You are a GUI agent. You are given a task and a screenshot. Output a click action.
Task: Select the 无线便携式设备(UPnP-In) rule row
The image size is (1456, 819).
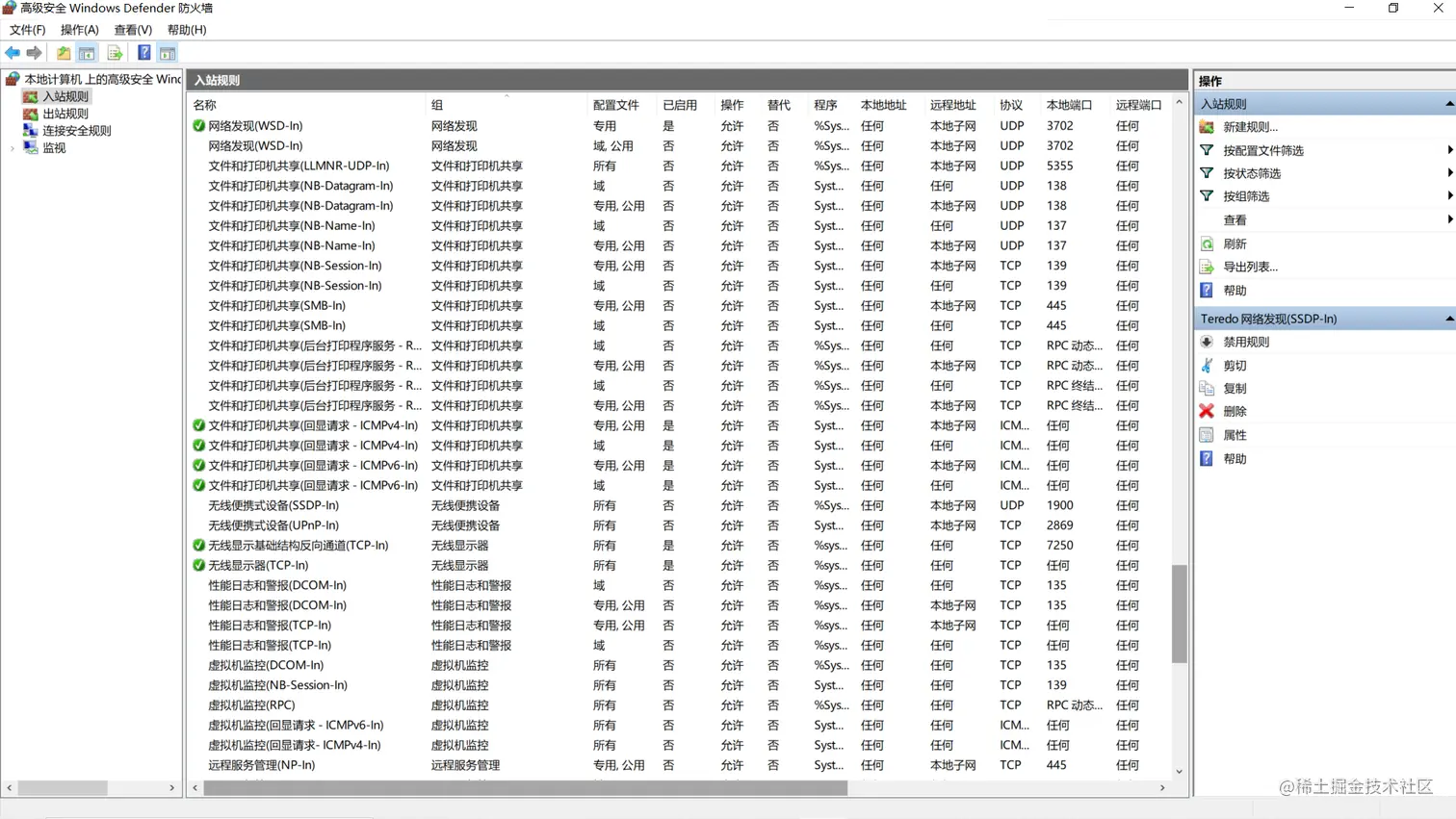(x=680, y=526)
